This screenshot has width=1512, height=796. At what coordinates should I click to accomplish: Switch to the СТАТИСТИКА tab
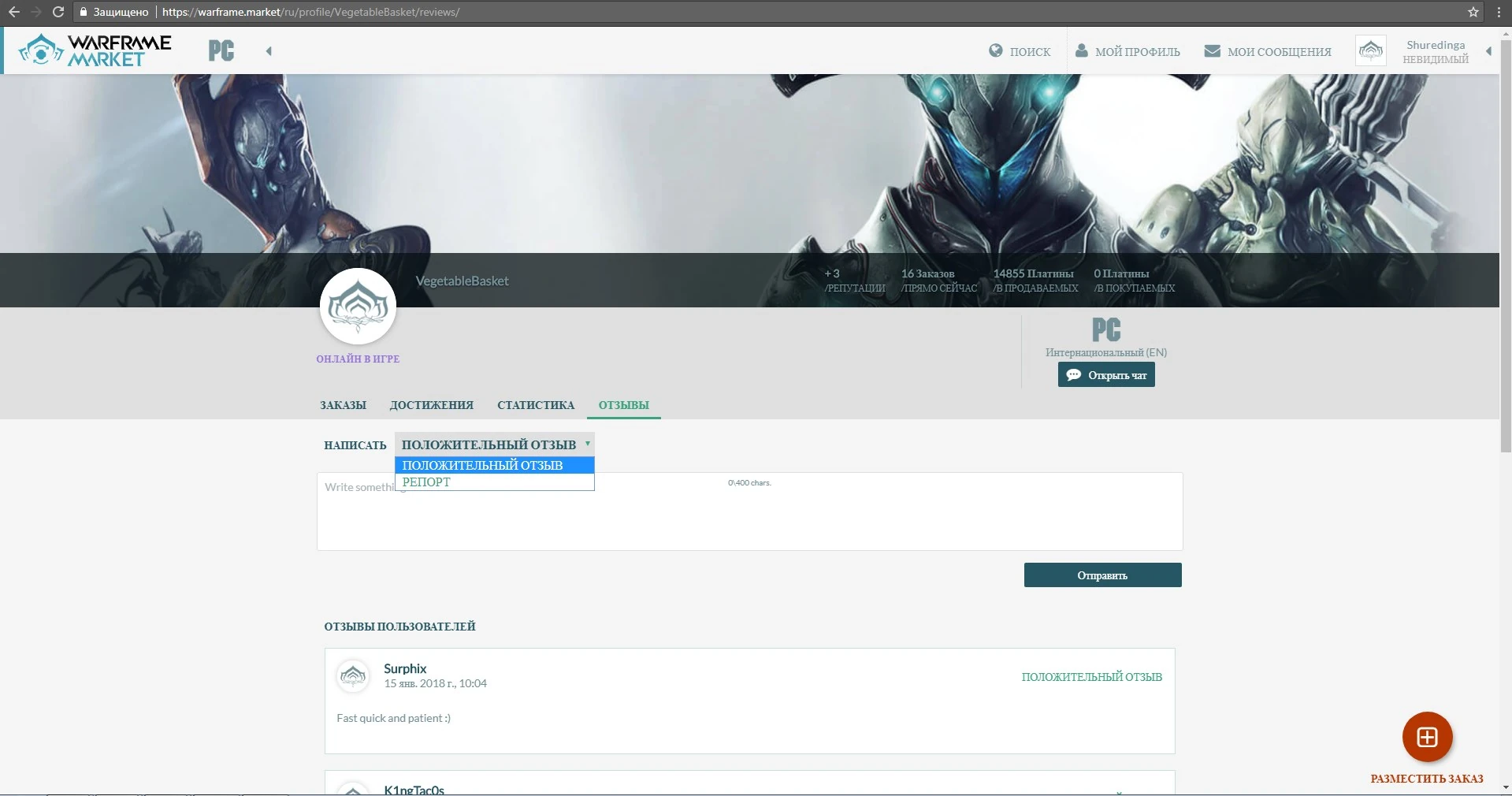click(536, 405)
